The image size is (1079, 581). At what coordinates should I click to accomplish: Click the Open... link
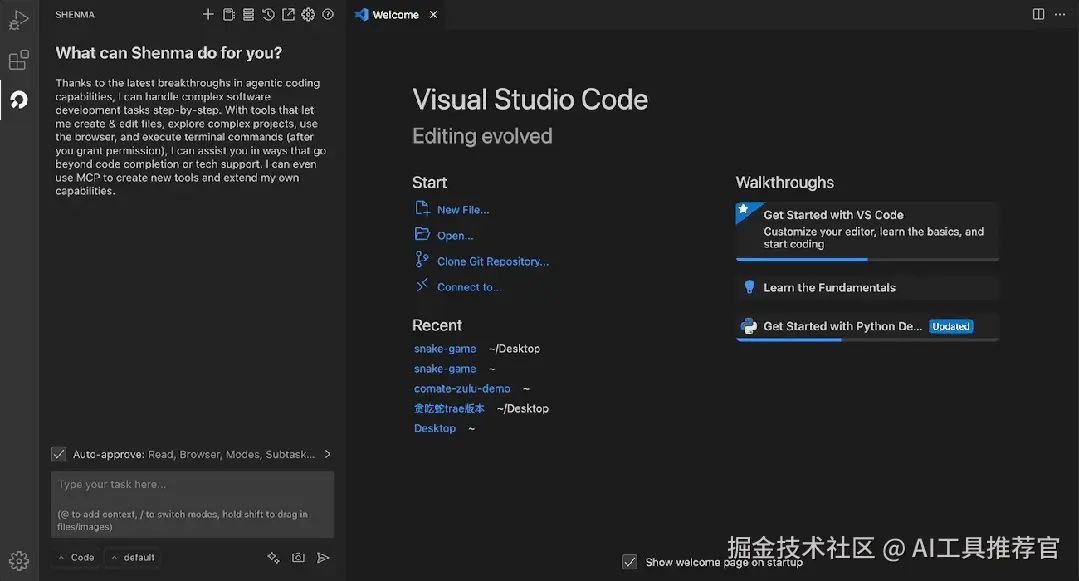[x=455, y=235]
